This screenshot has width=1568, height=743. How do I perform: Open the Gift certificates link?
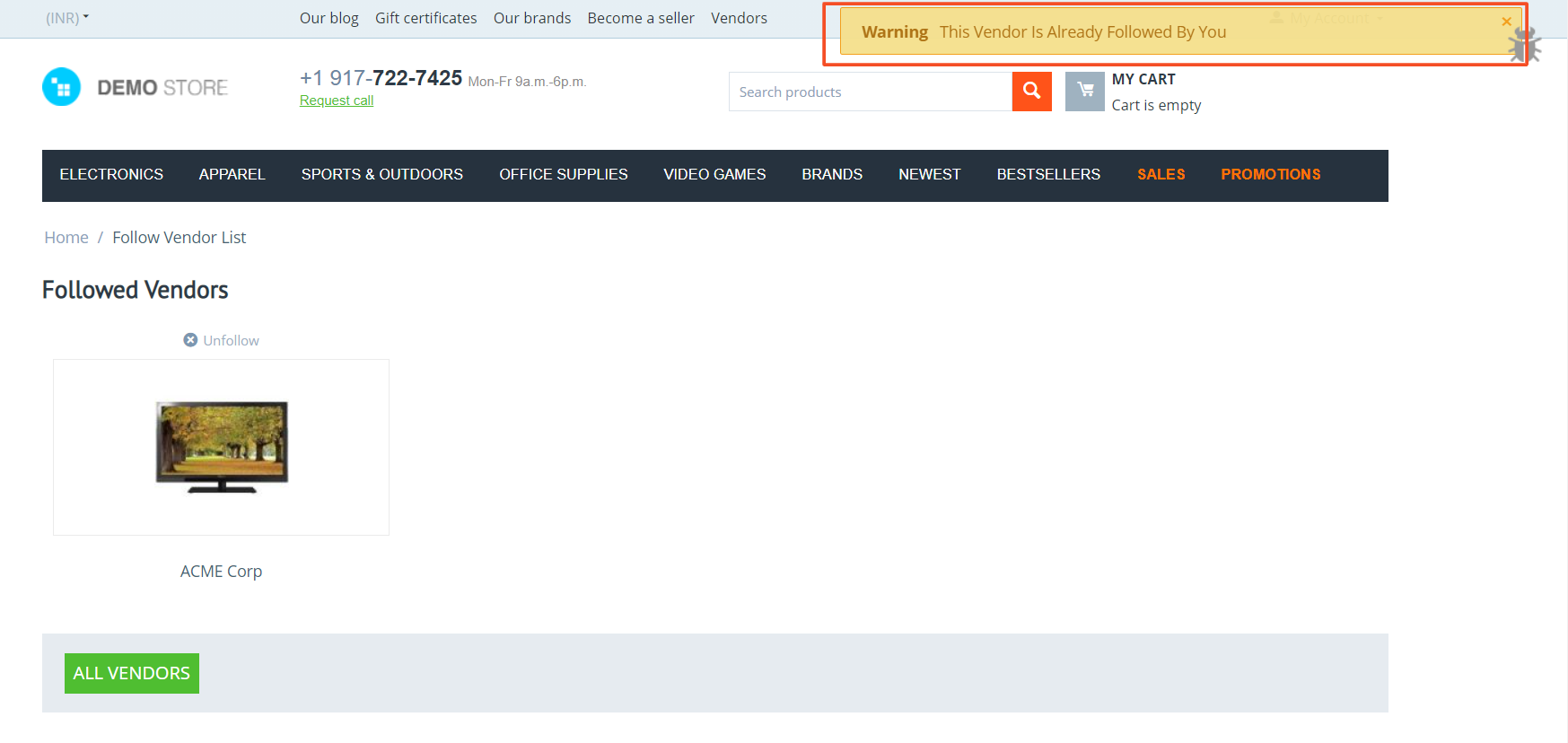[426, 18]
